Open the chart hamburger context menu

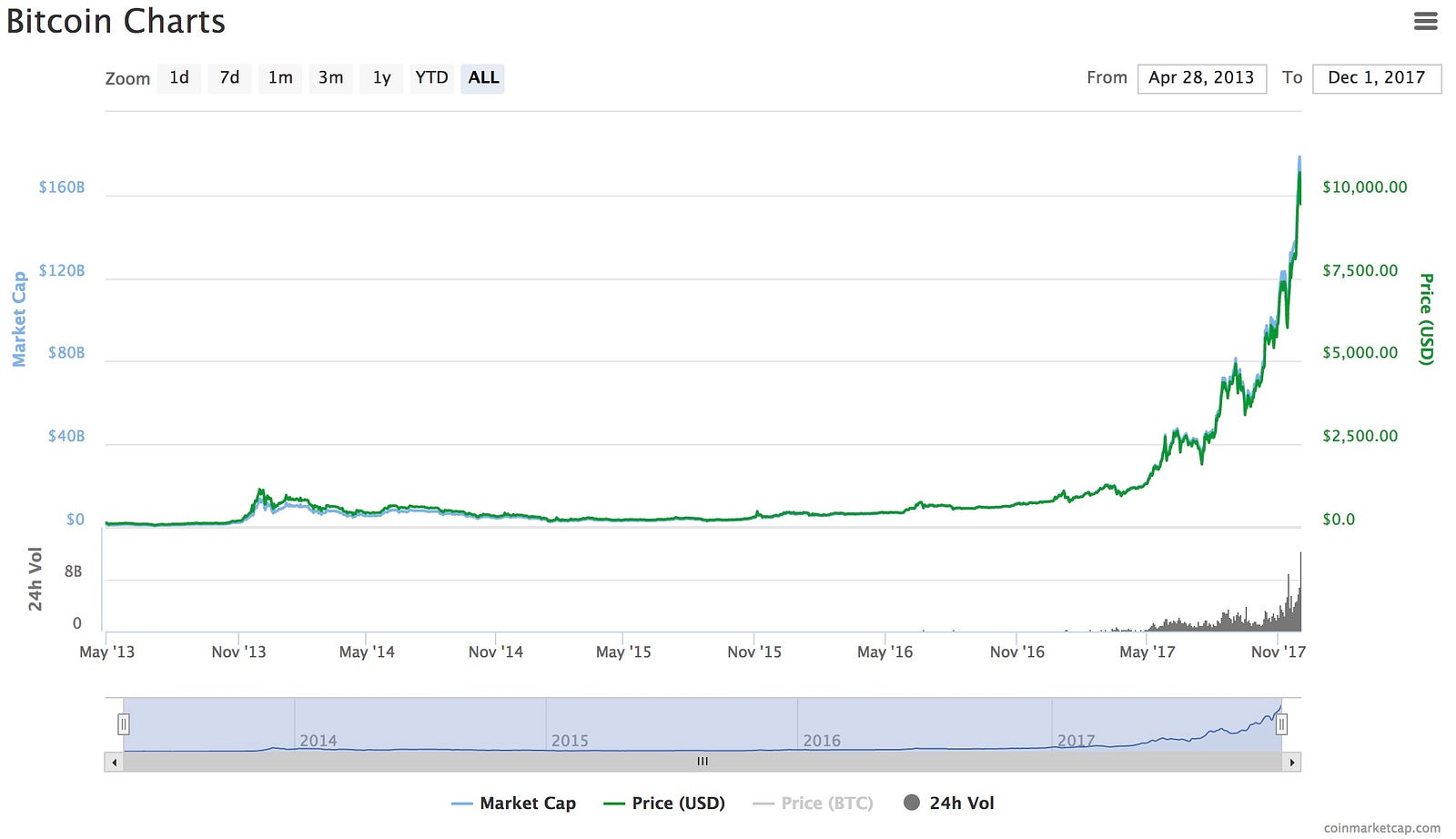tap(1425, 21)
